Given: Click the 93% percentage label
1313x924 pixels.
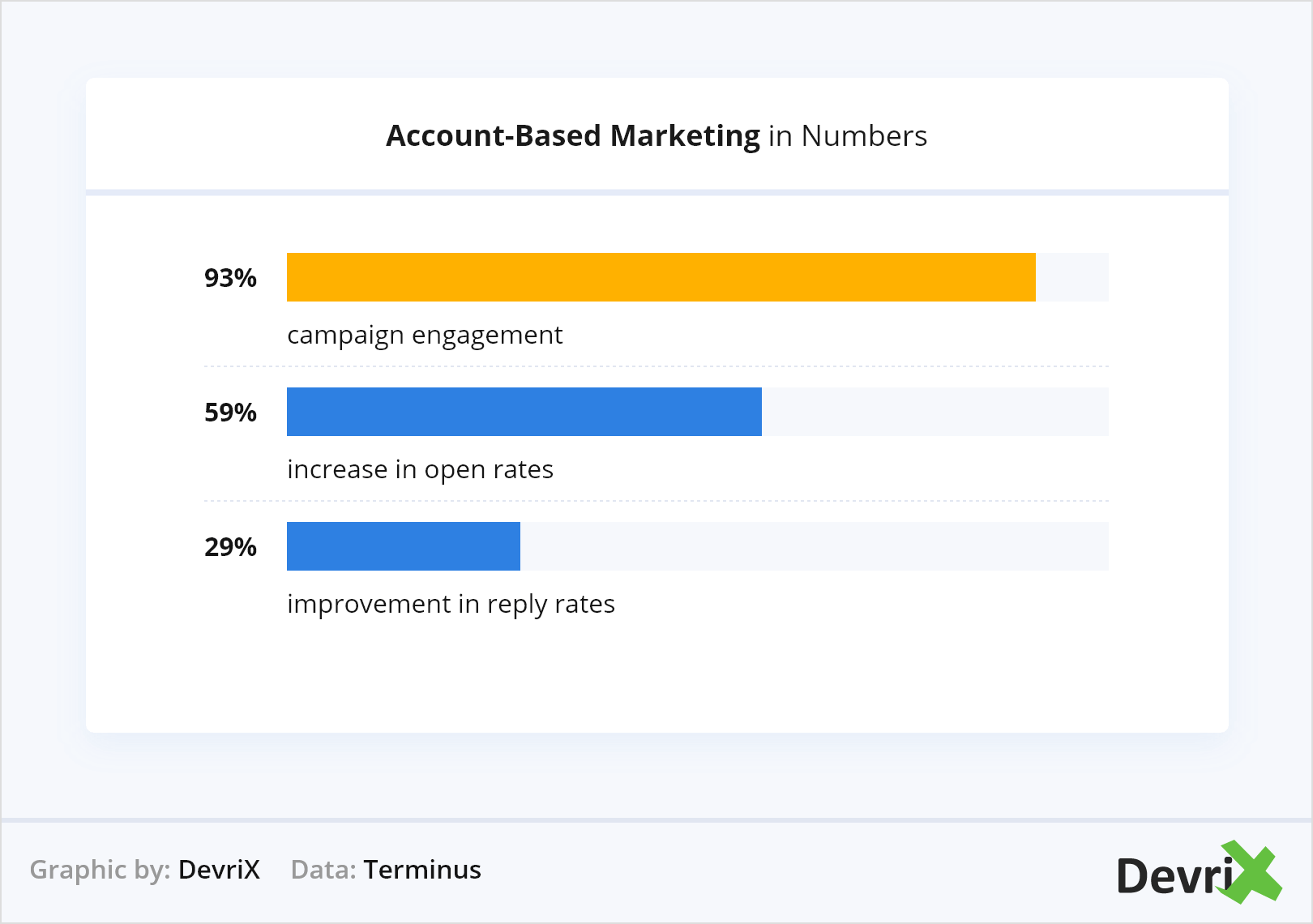Looking at the screenshot, I should (230, 278).
